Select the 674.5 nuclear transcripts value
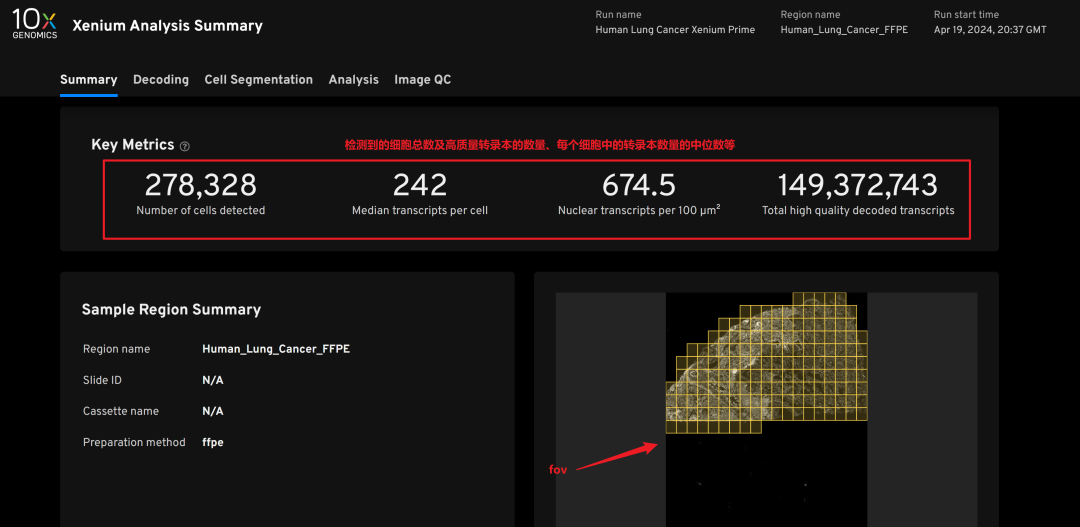 click(x=638, y=185)
